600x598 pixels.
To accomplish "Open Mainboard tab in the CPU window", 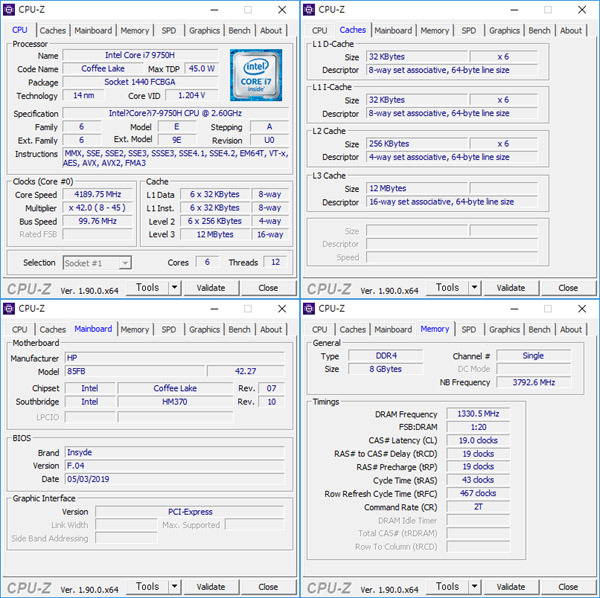I will [93, 31].
